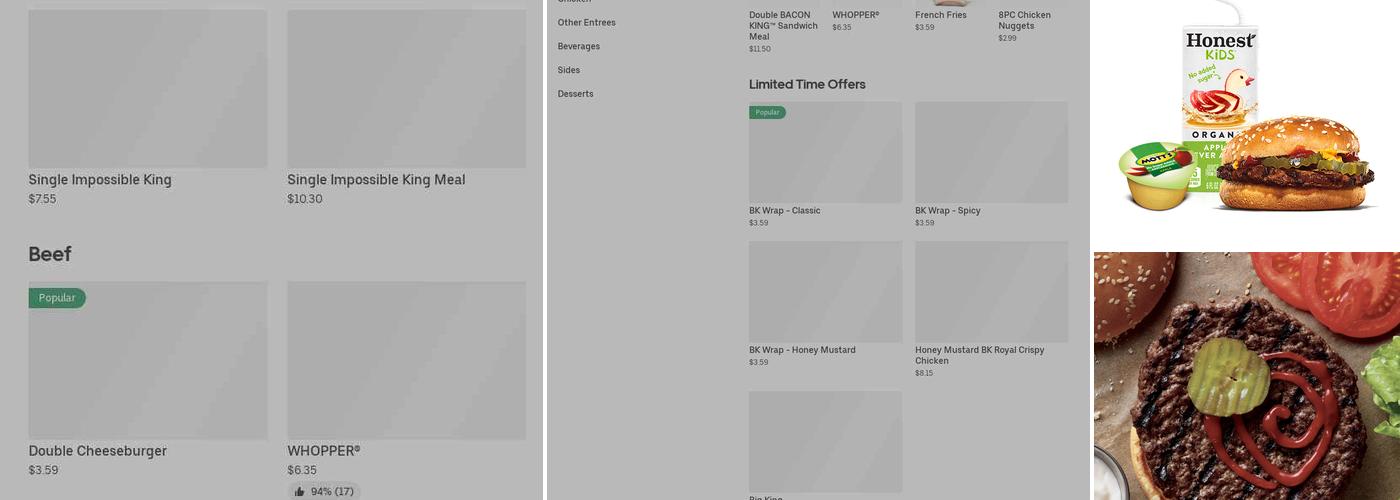Click the large WHOPPER image in Beef section
The image size is (1400, 500).
tap(406, 360)
